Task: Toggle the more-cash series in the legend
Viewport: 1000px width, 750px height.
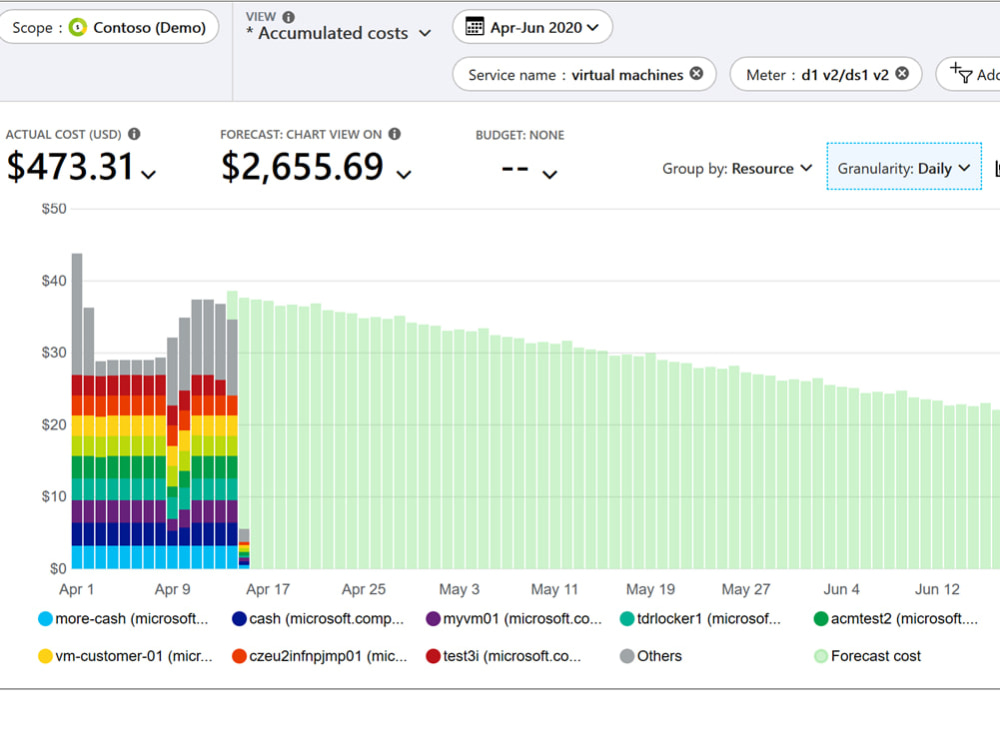Action: point(123,619)
